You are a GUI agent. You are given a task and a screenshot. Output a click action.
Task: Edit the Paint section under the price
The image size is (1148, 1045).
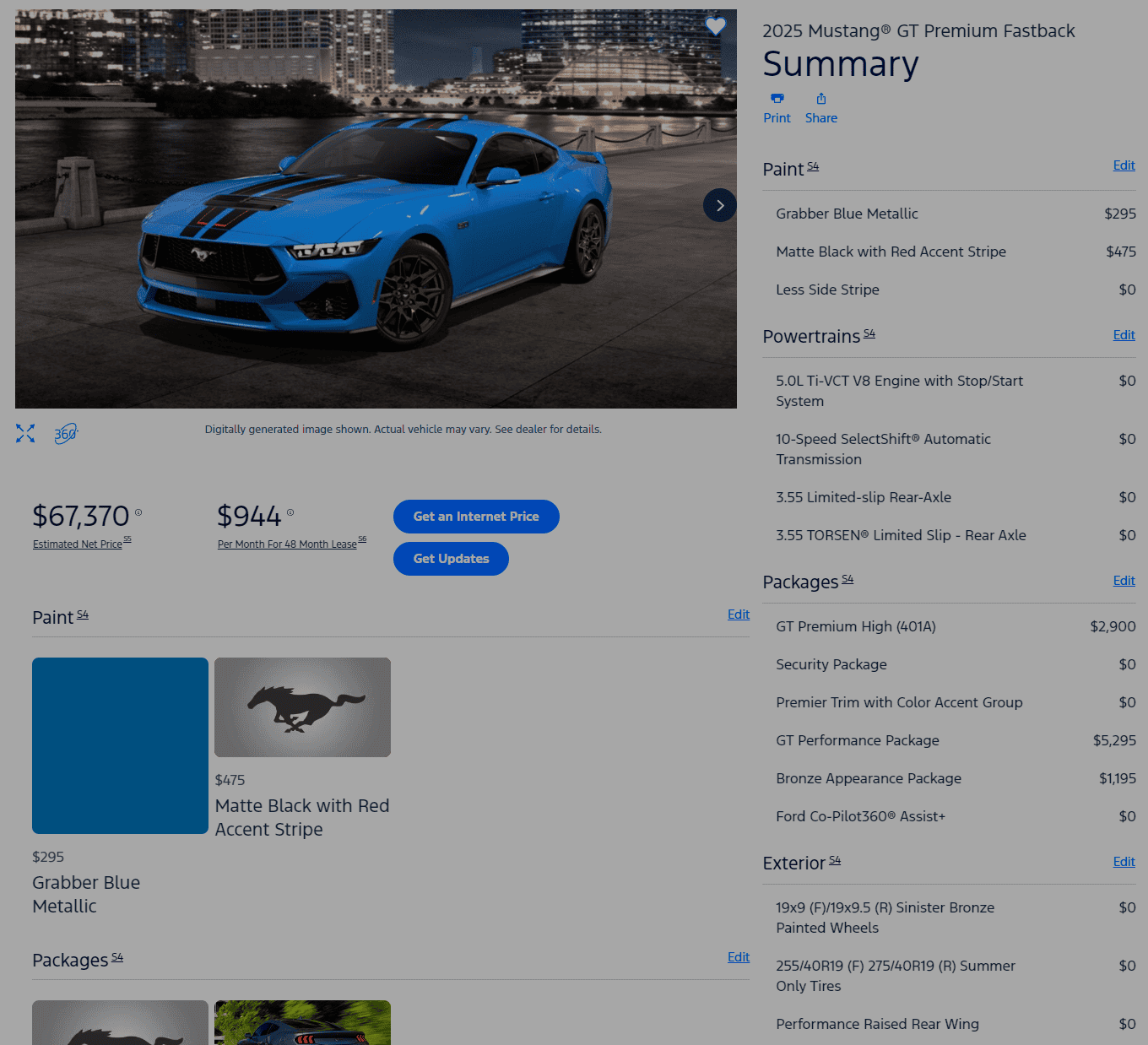click(739, 615)
